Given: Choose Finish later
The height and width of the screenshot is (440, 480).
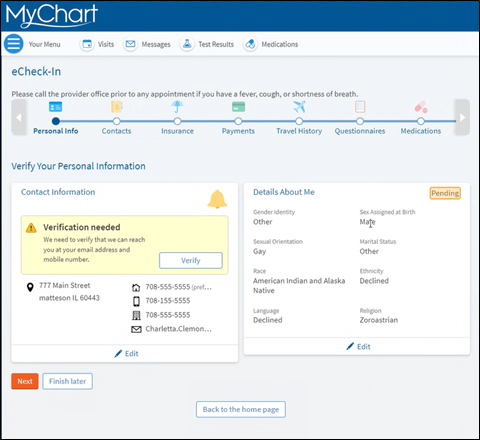Looking at the screenshot, I should pyautogui.click(x=67, y=381).
